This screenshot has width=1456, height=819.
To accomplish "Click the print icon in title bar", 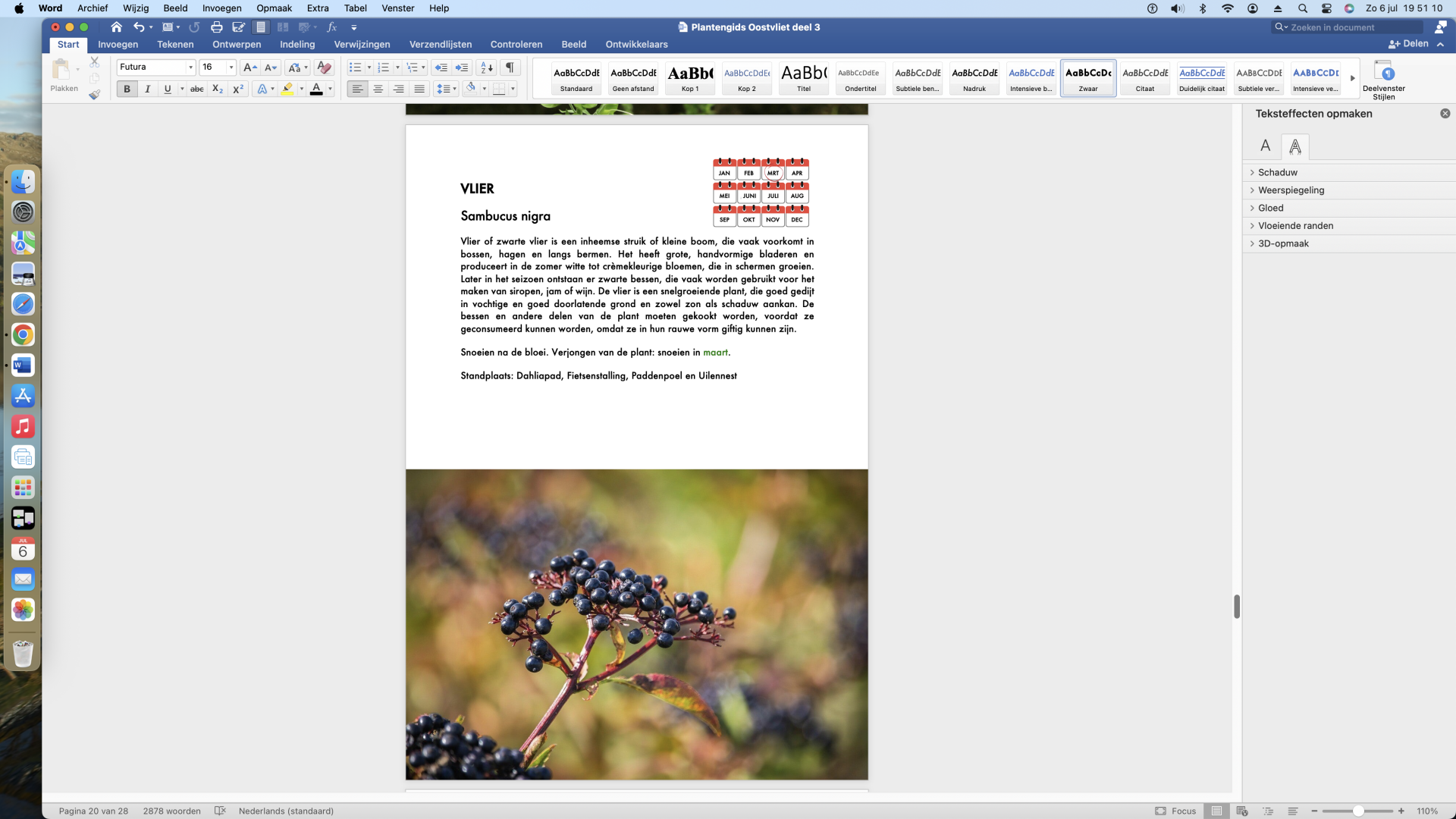I will coord(217,27).
